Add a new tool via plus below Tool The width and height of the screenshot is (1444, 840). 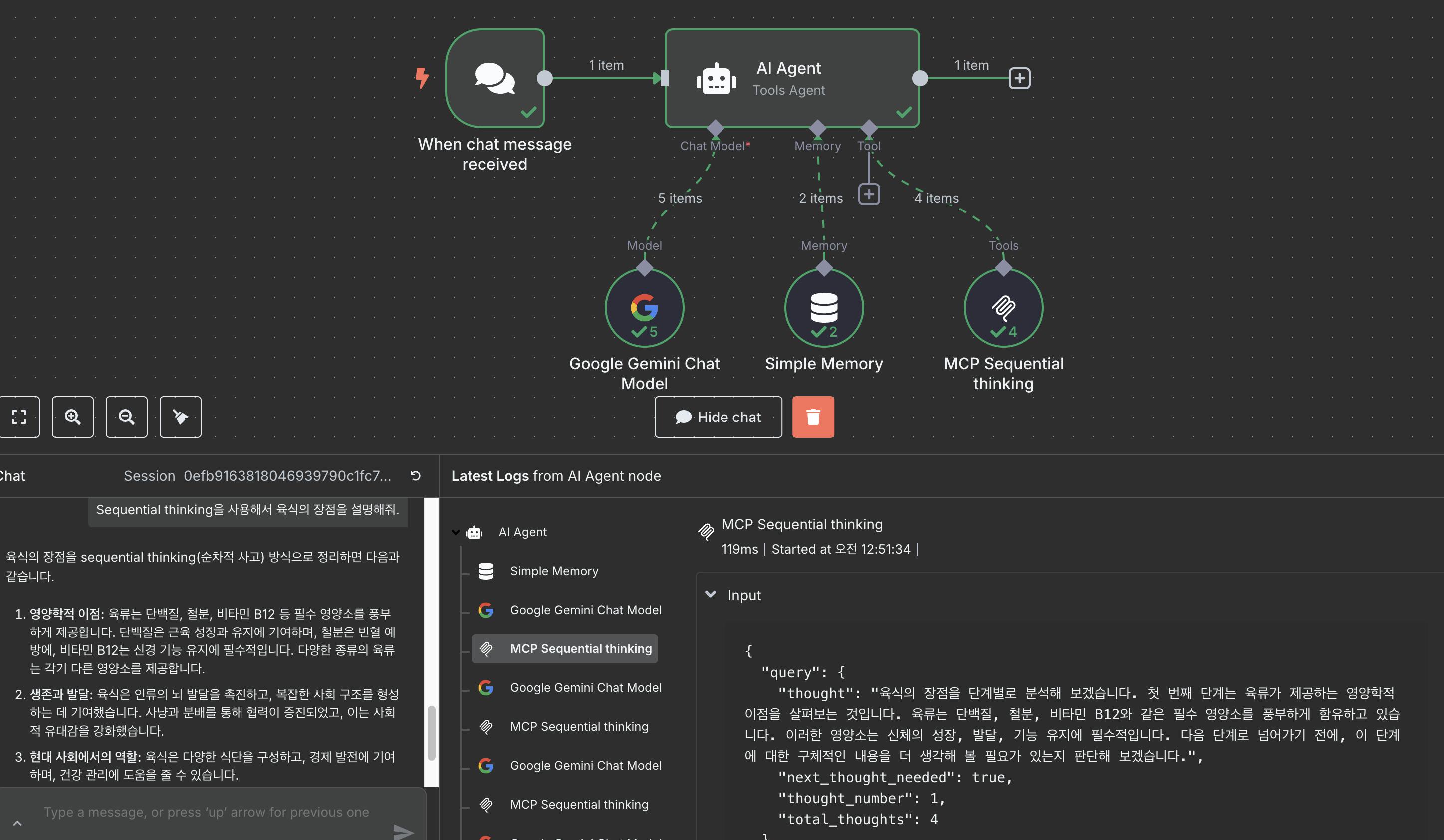click(869, 194)
